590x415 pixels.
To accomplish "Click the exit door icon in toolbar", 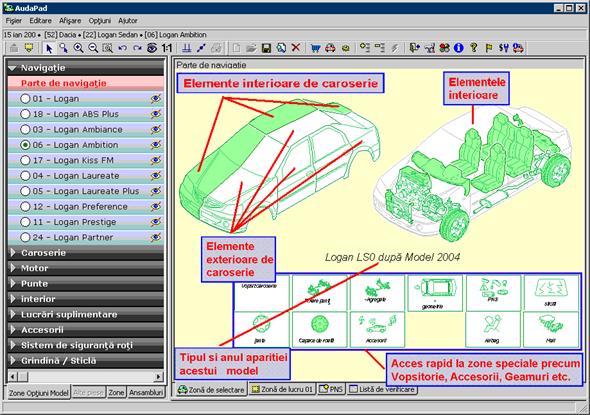I will 414,48.
